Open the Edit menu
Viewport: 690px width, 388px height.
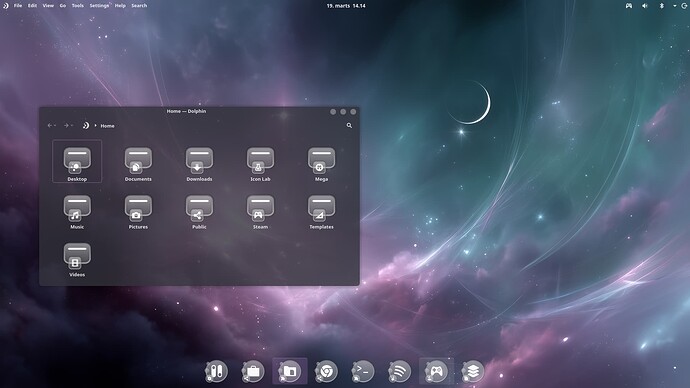point(32,6)
